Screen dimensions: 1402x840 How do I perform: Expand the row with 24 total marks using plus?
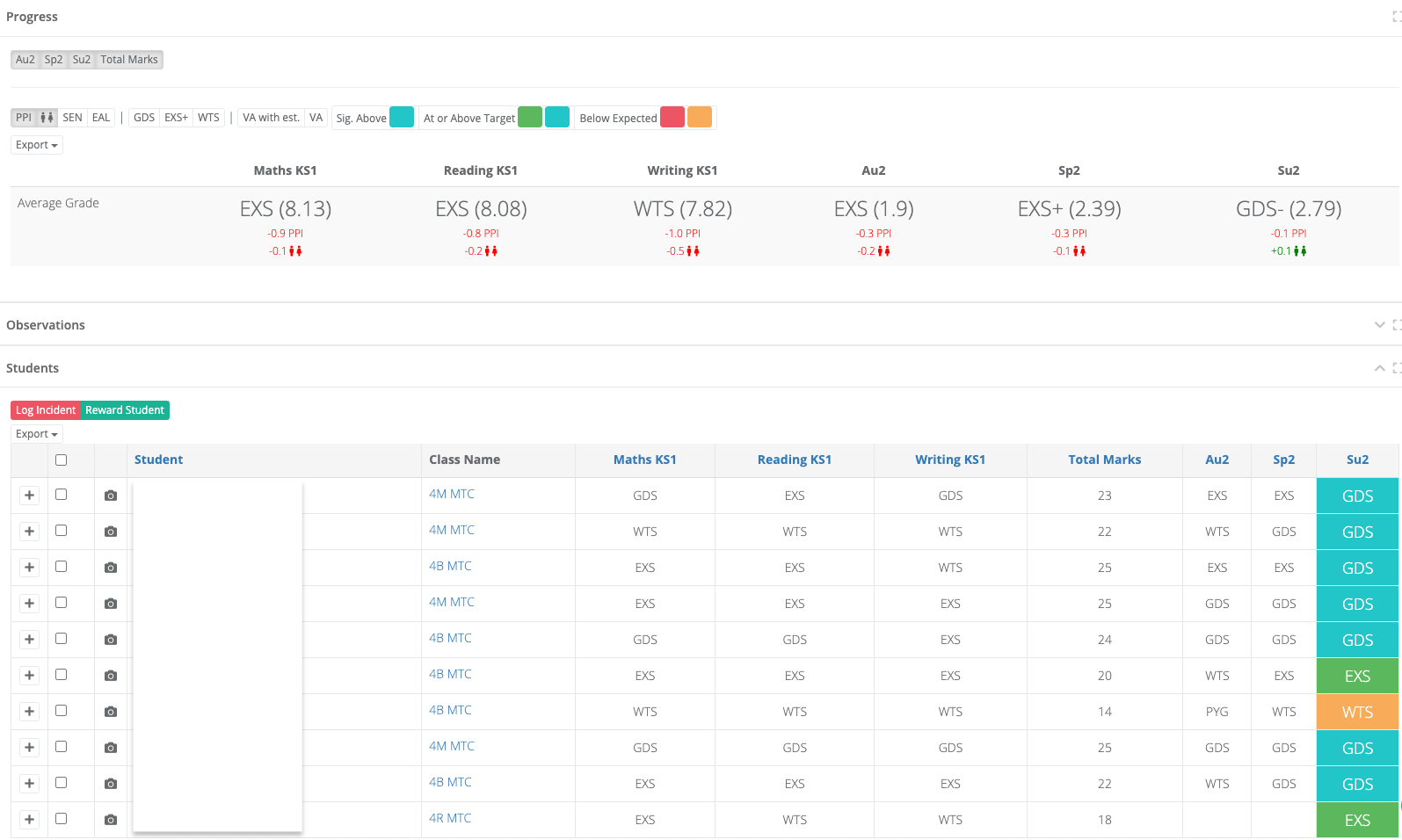pos(29,640)
